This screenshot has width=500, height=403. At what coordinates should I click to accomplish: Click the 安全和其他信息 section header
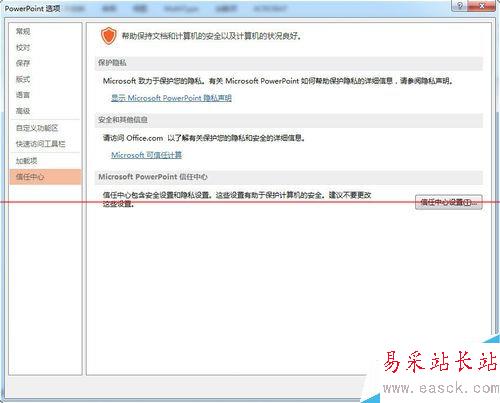click(x=289, y=120)
